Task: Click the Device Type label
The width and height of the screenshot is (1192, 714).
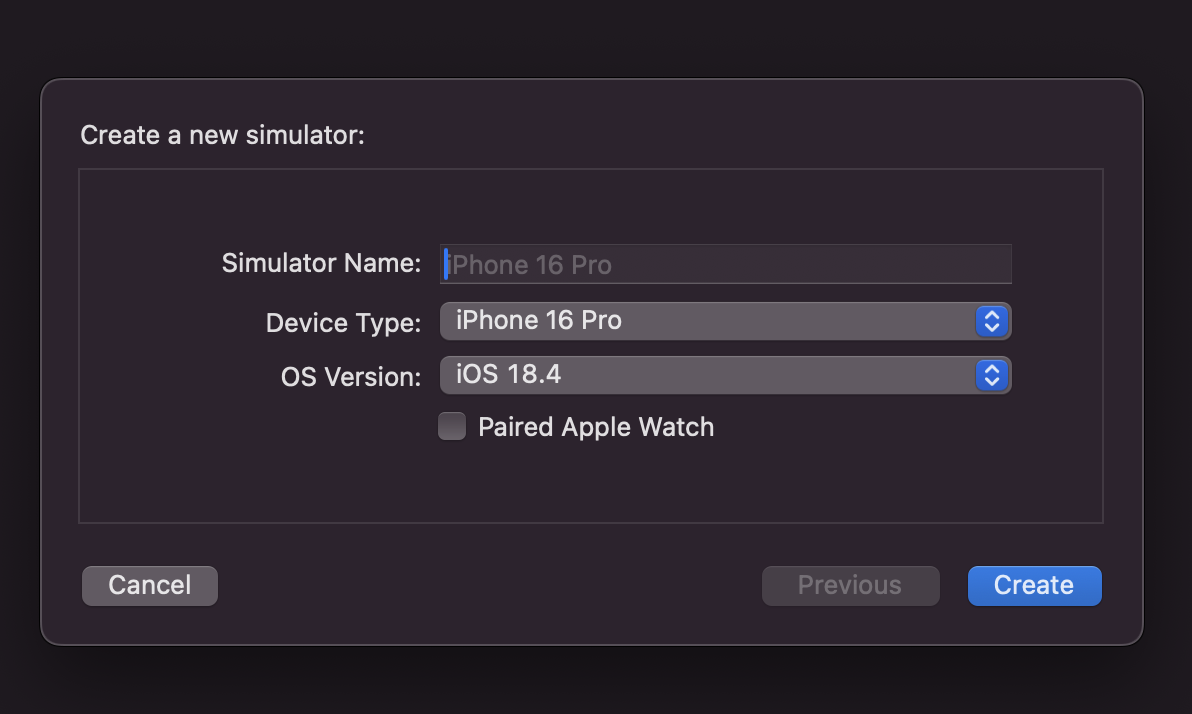Action: [343, 323]
